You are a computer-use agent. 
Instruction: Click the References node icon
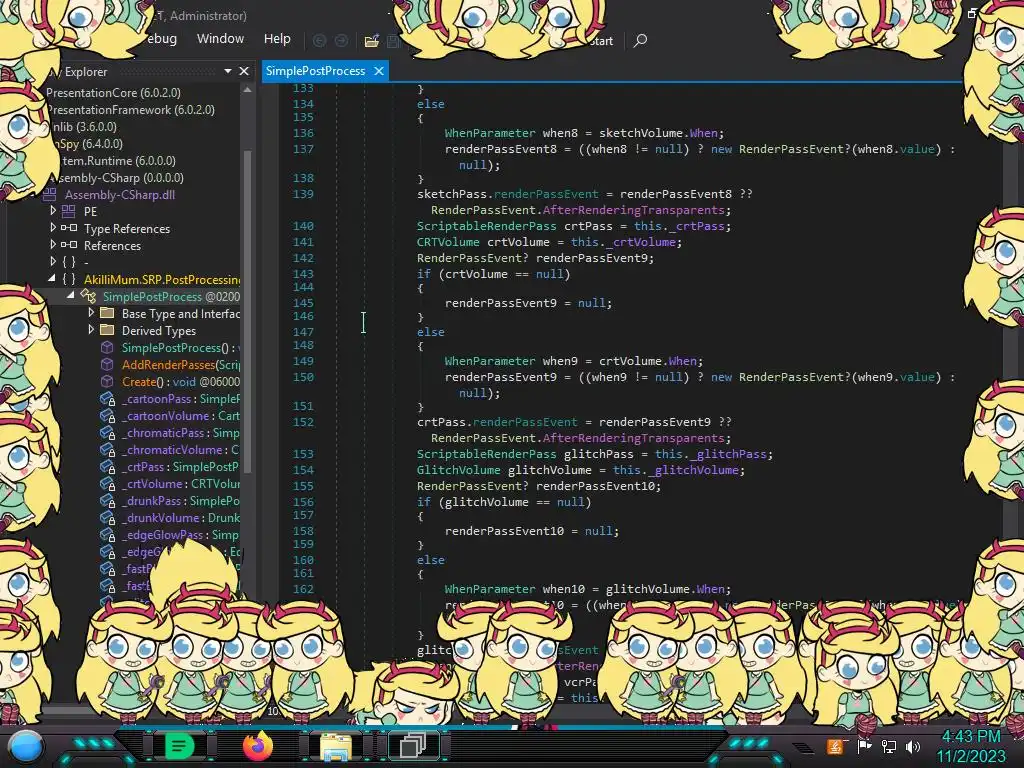(x=69, y=246)
